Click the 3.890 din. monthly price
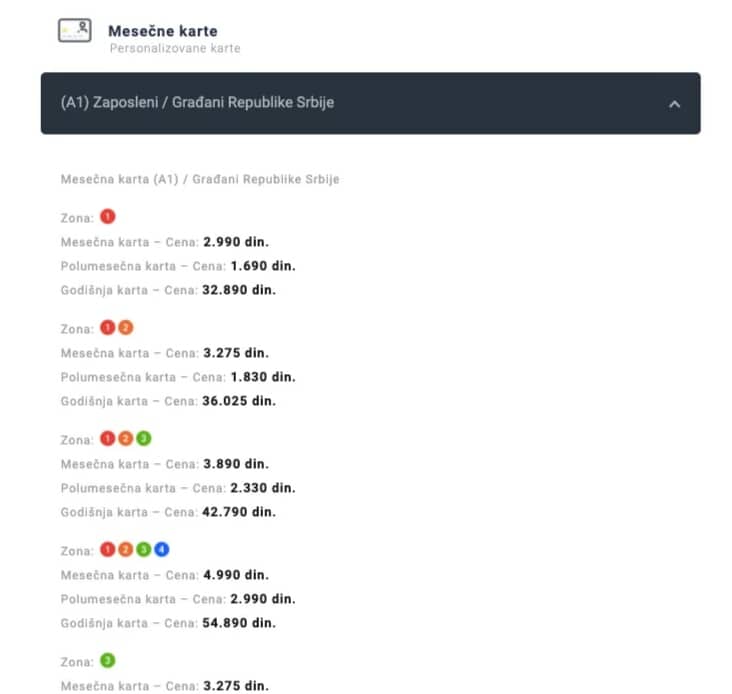 click(236, 464)
